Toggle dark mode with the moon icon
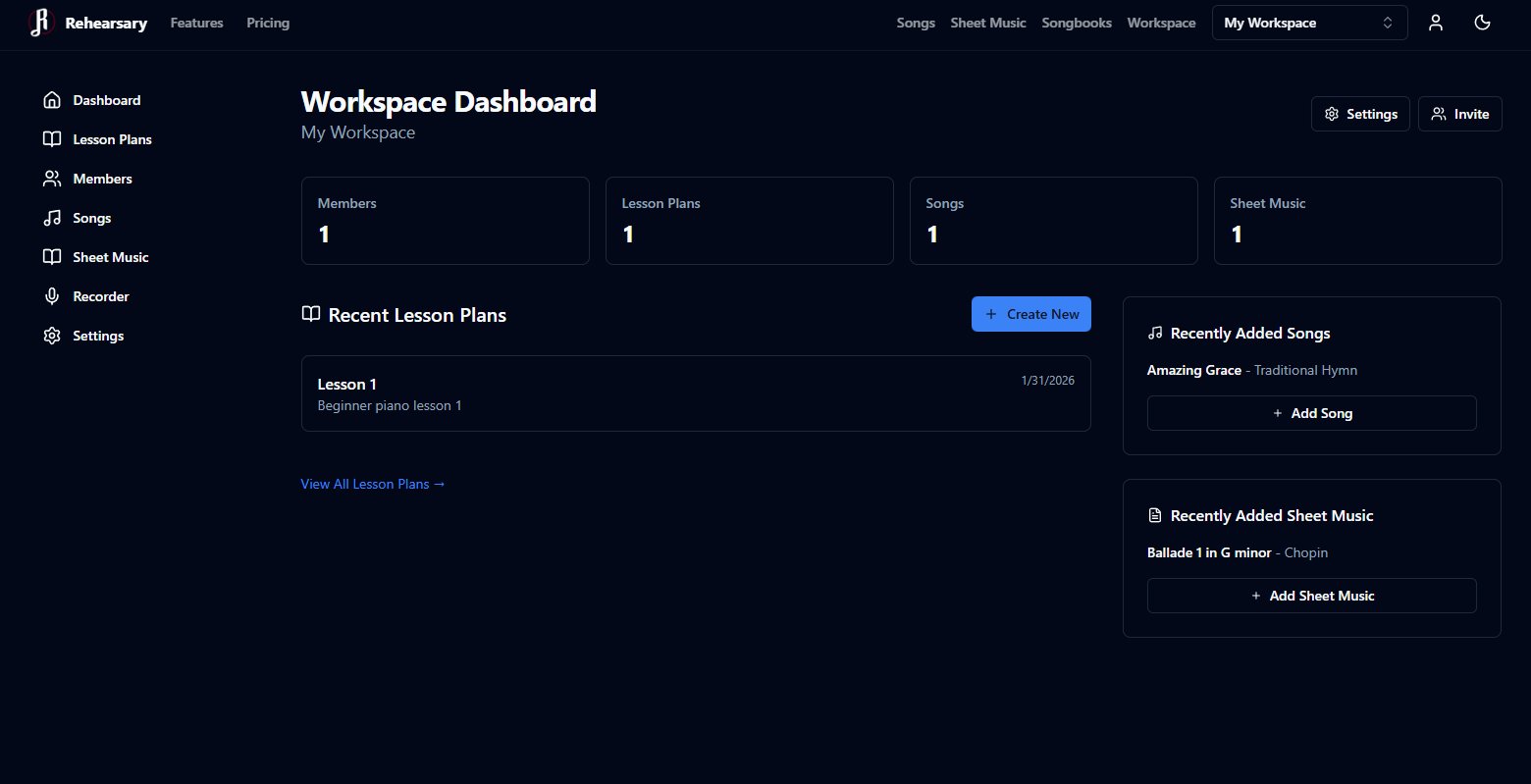This screenshot has height=784, width=1531. coord(1482,22)
